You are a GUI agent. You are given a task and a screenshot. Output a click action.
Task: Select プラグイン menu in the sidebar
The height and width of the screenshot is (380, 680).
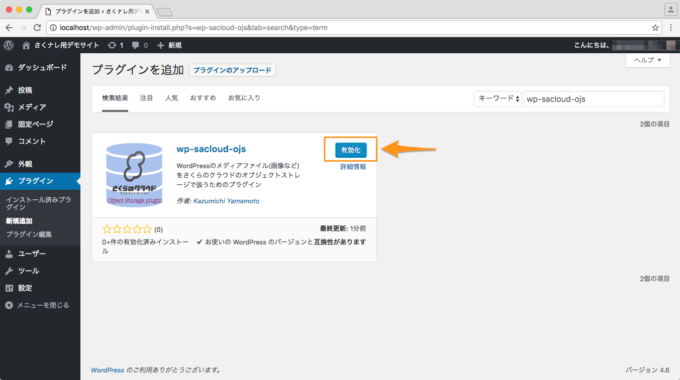tap(40, 181)
